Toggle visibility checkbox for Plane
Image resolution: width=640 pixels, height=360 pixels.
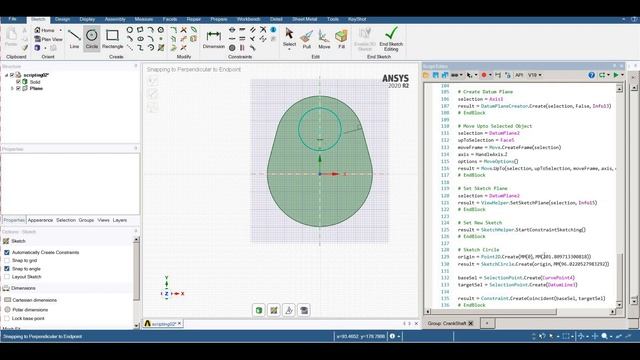point(18,88)
